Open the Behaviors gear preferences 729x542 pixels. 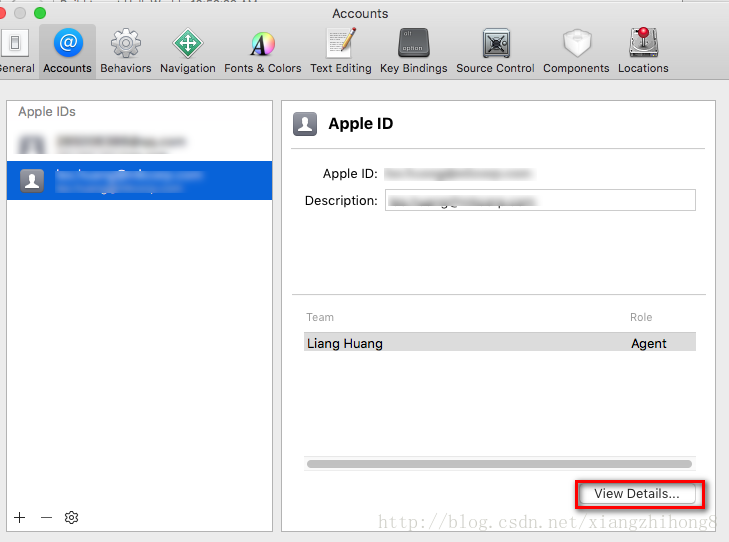(x=126, y=51)
